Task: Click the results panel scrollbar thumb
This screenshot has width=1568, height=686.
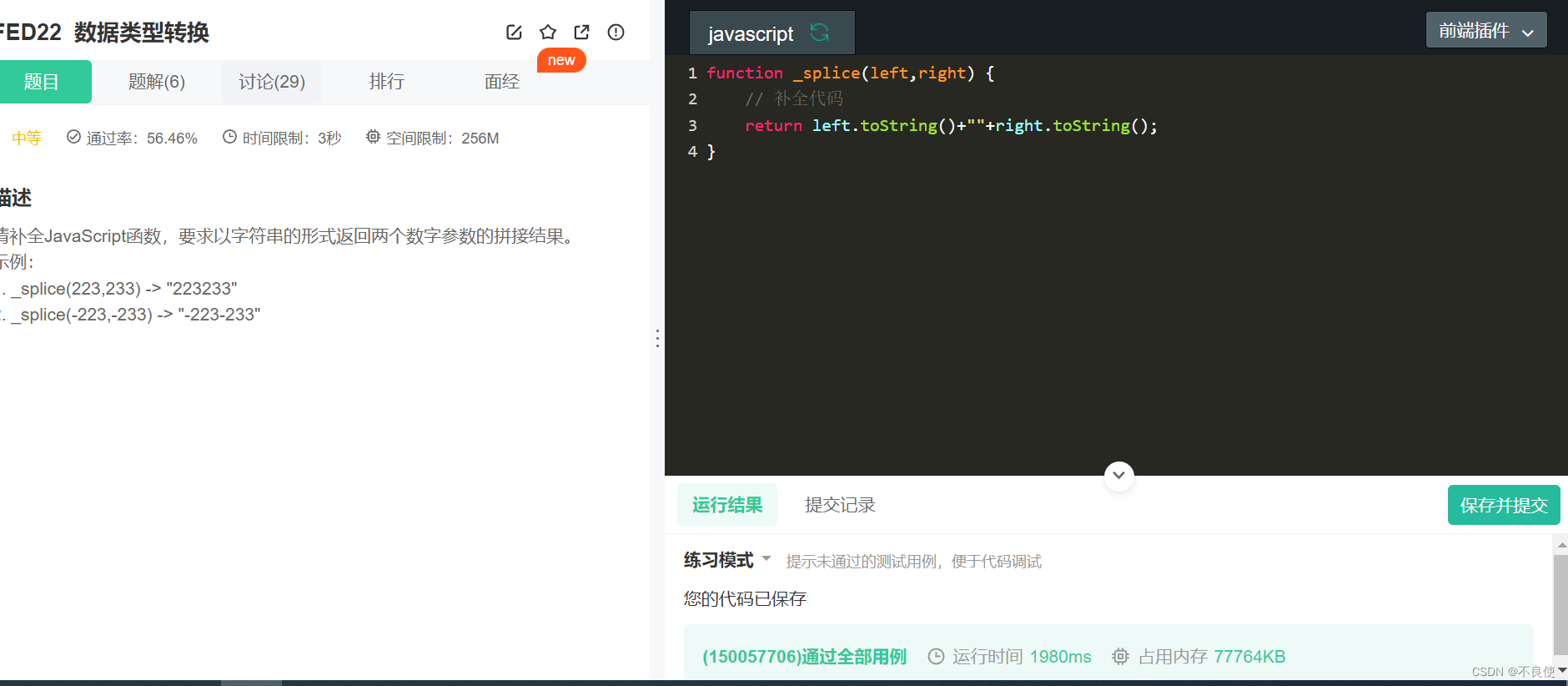Action: (x=1560, y=605)
